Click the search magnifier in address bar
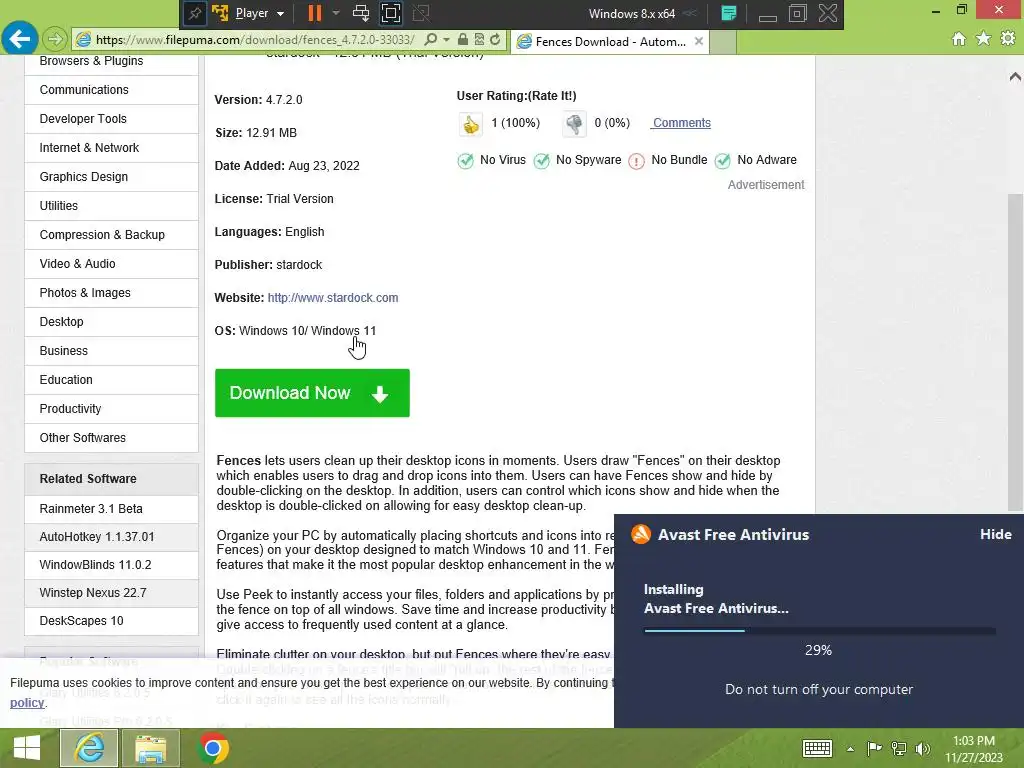 click(x=430, y=40)
